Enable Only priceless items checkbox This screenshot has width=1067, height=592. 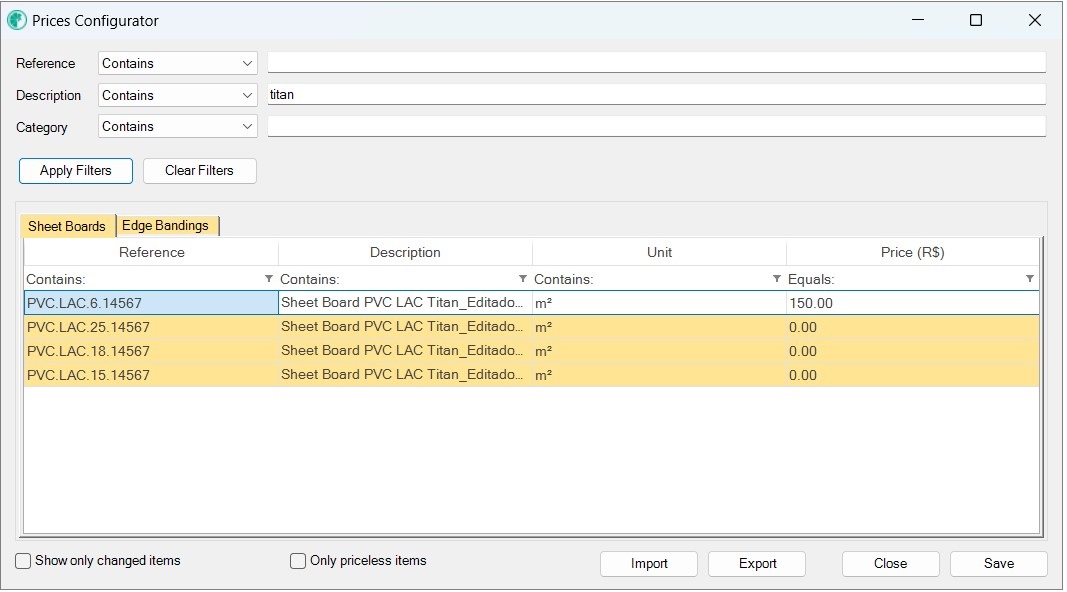coord(298,561)
